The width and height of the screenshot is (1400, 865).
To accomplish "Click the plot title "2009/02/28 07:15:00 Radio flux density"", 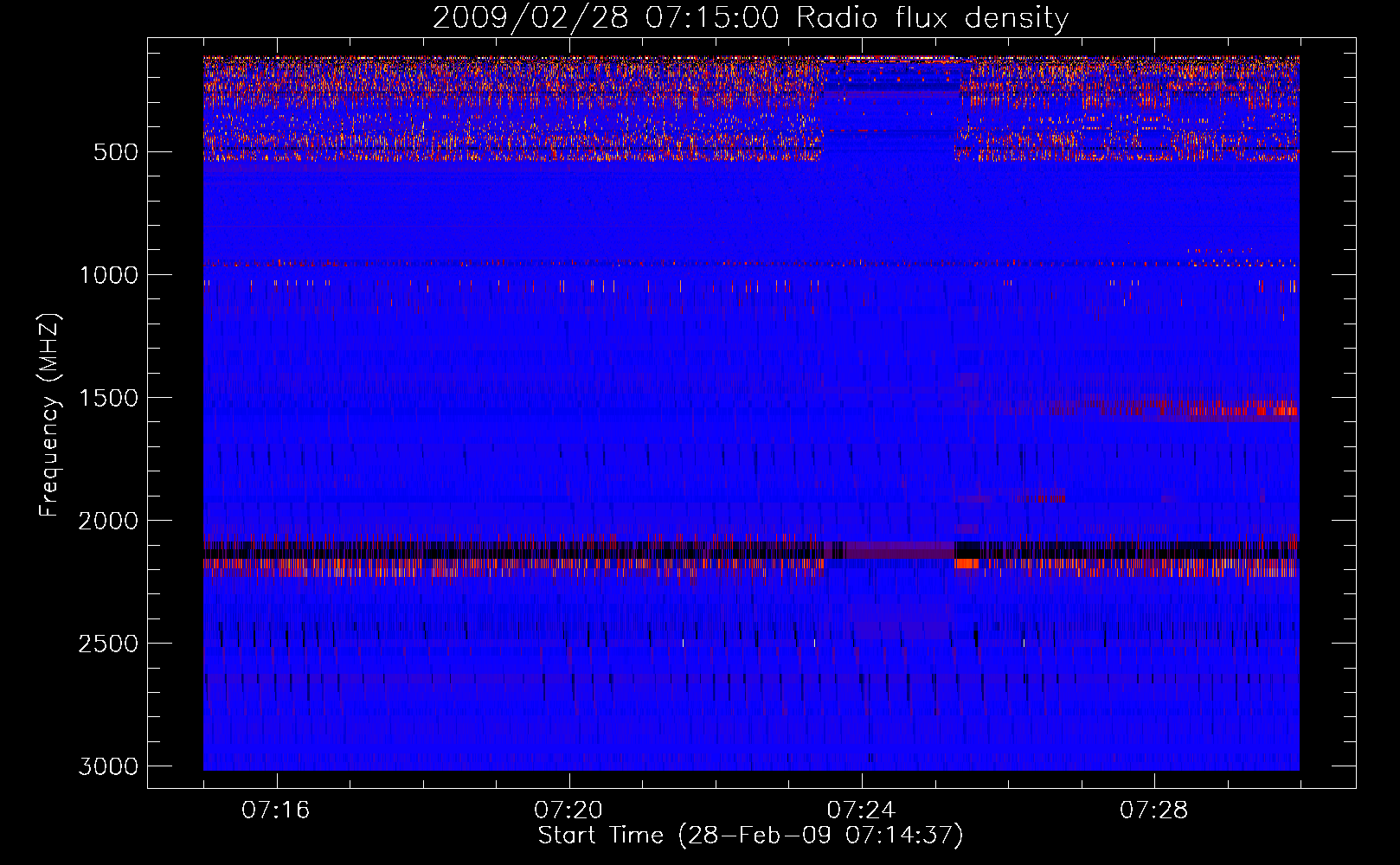I will tap(750, 18).
